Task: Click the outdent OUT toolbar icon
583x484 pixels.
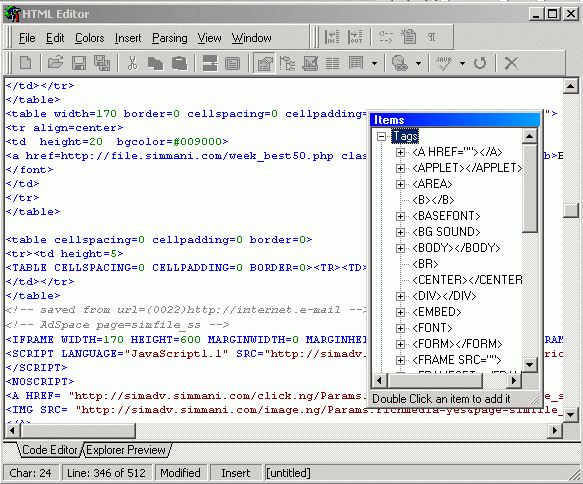Action: (355, 37)
